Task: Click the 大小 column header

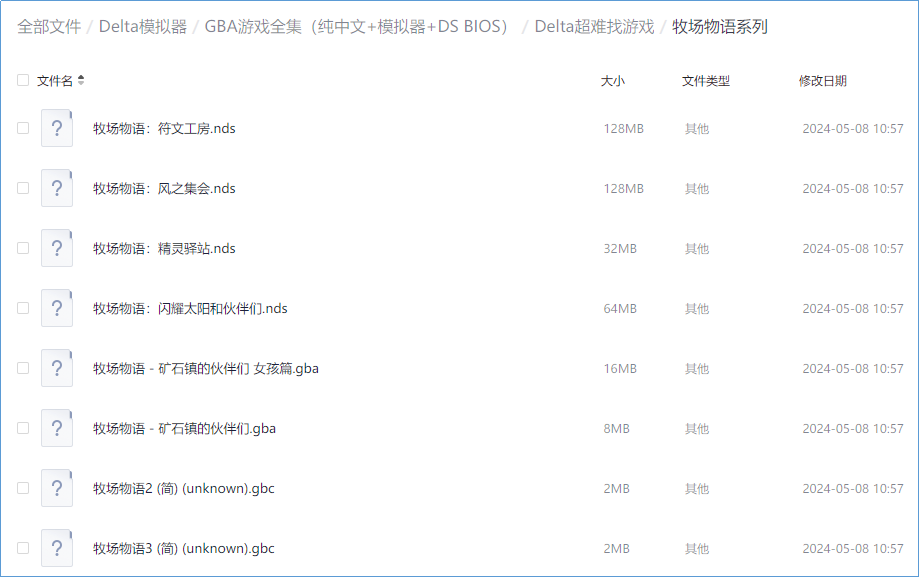Action: click(611, 80)
